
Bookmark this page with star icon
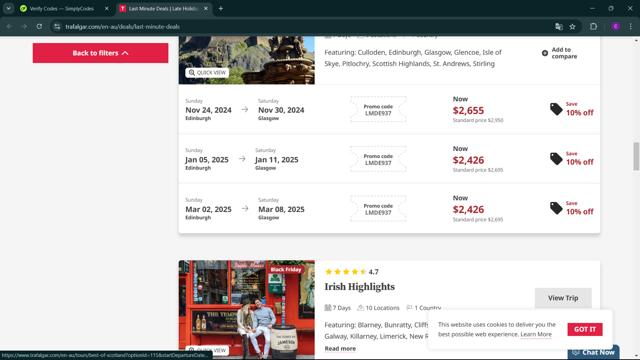click(572, 27)
